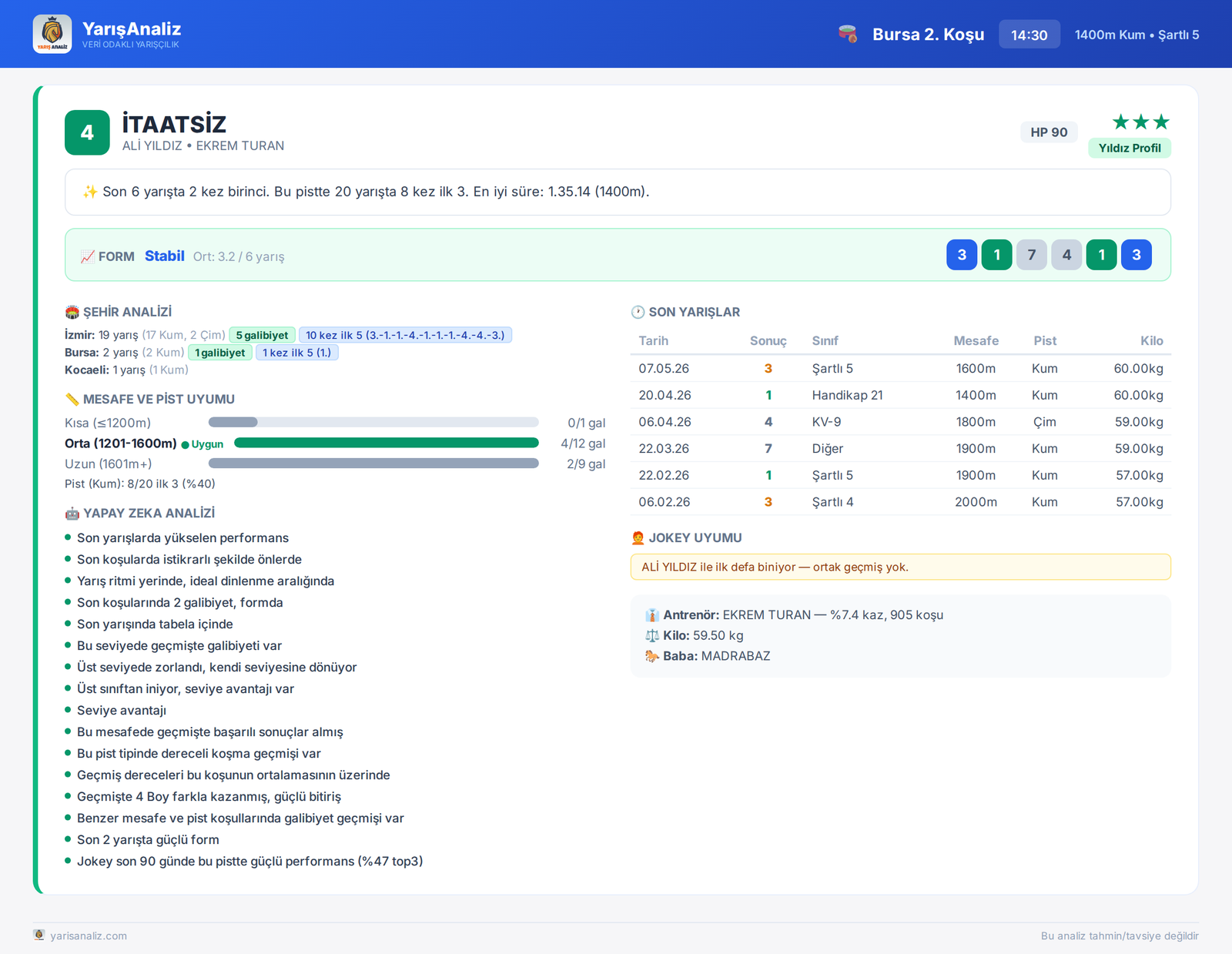Click the Diğer class cell

coord(828,448)
